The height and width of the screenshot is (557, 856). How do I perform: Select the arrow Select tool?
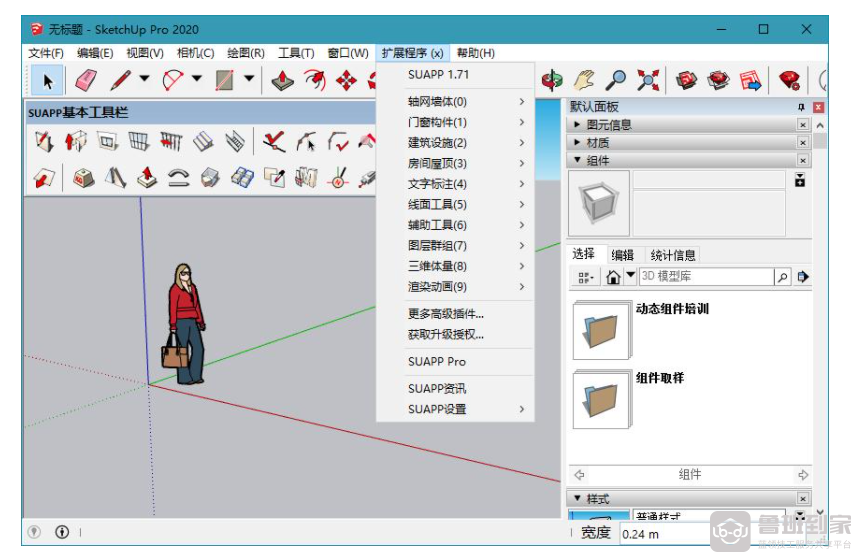47,81
